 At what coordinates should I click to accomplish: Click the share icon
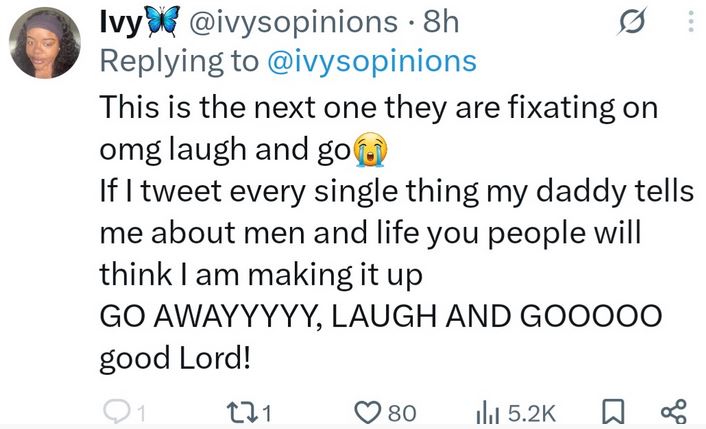point(673,412)
